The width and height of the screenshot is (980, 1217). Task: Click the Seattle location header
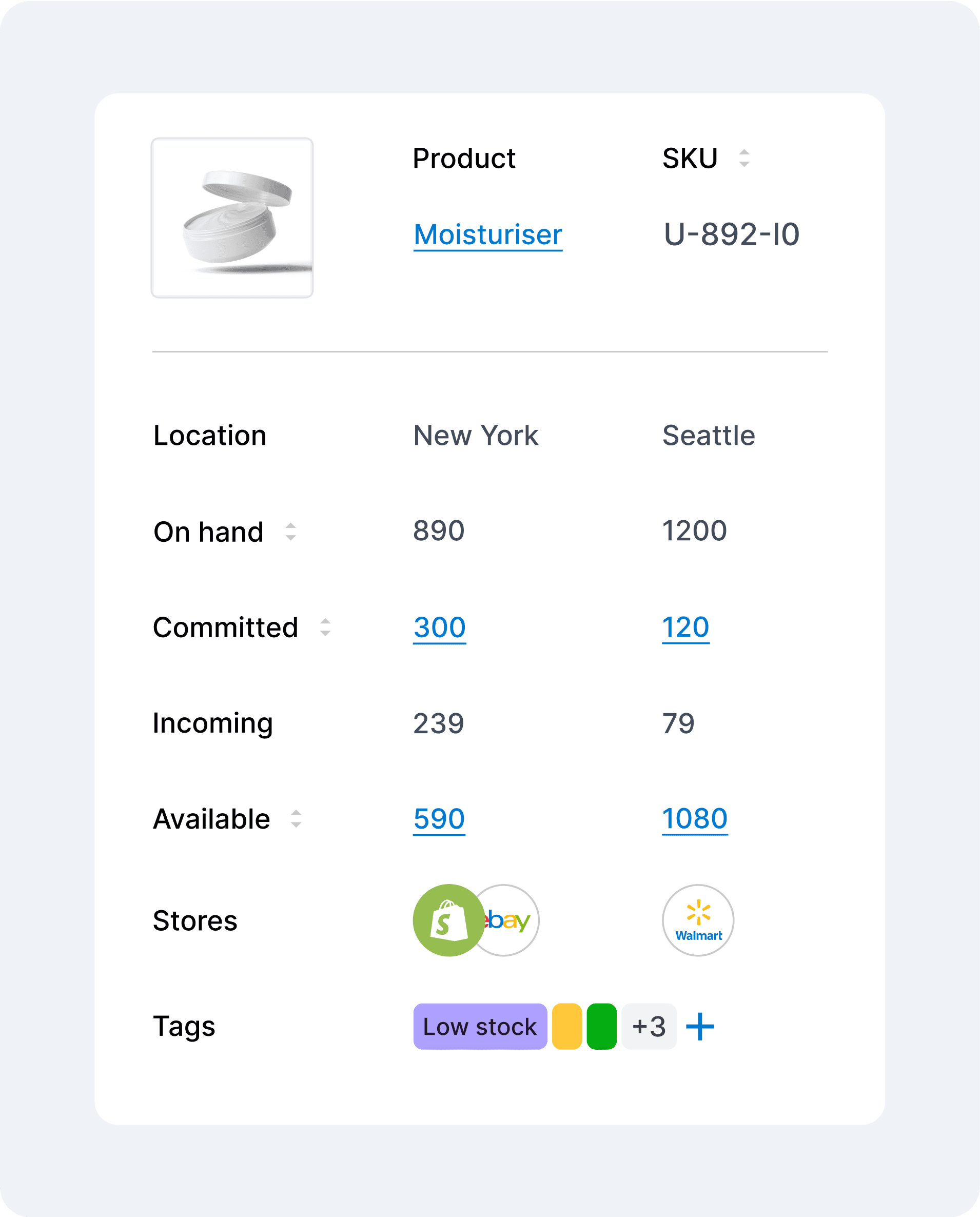click(709, 435)
